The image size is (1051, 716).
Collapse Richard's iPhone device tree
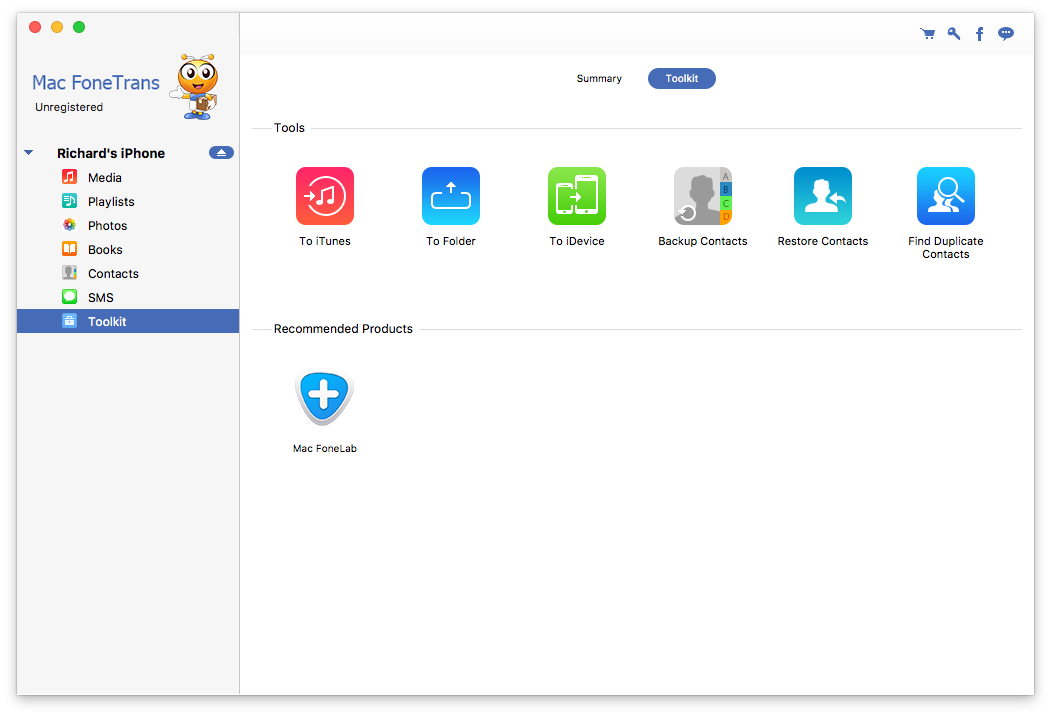(x=29, y=153)
